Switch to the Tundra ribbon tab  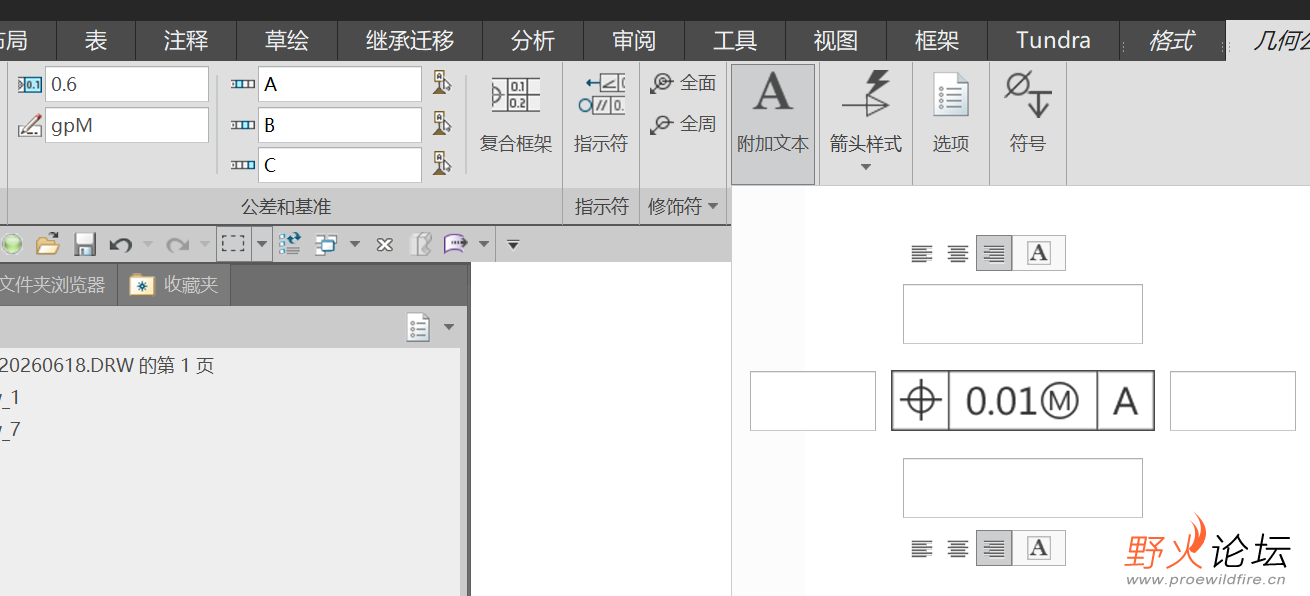[1053, 41]
